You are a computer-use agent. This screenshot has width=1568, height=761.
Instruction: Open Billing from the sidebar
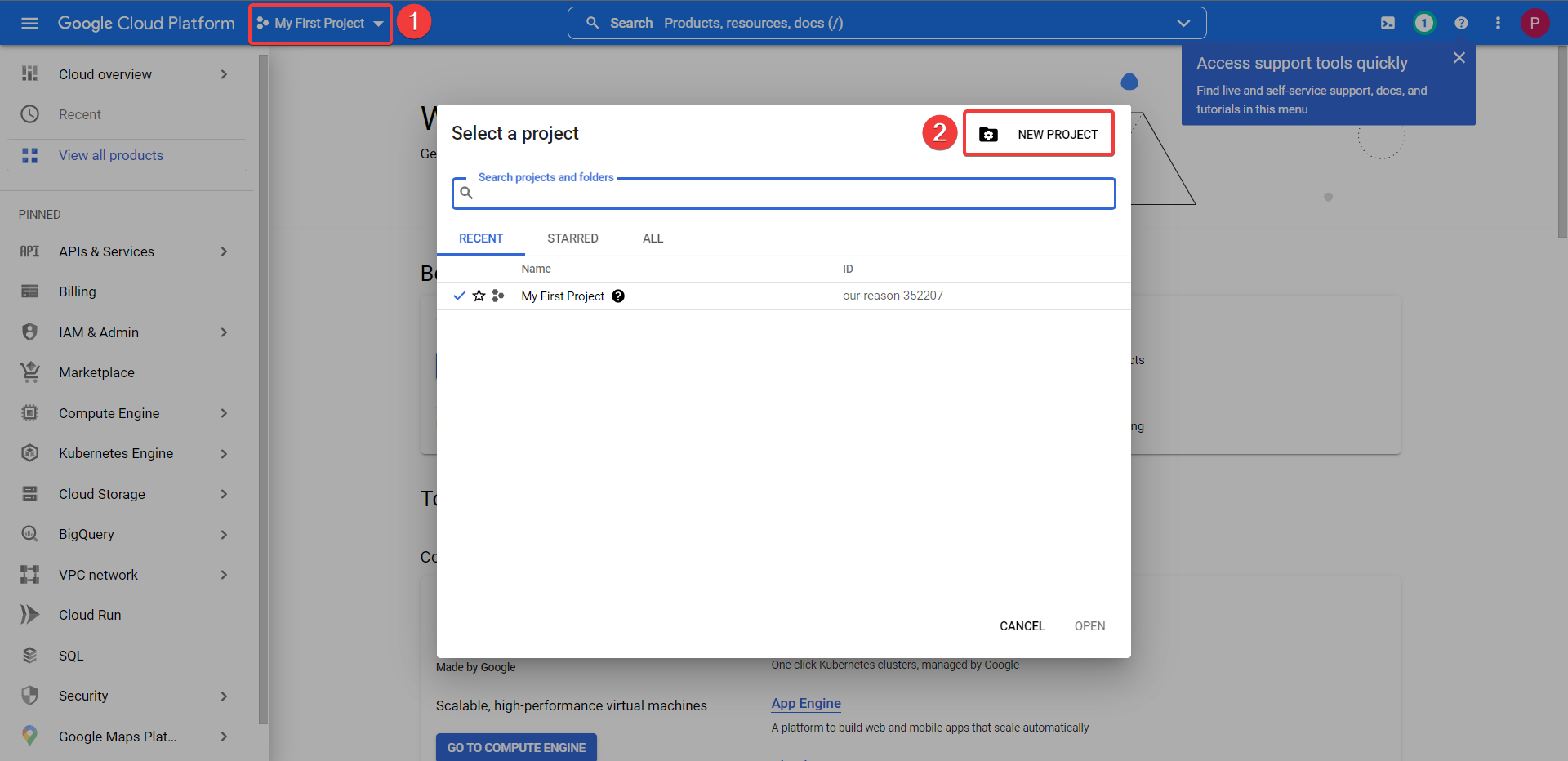(x=78, y=291)
